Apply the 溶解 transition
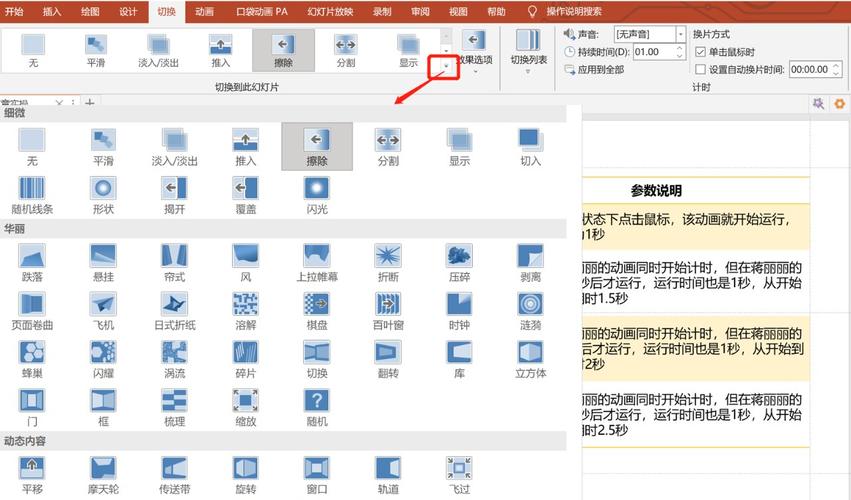 click(x=245, y=311)
